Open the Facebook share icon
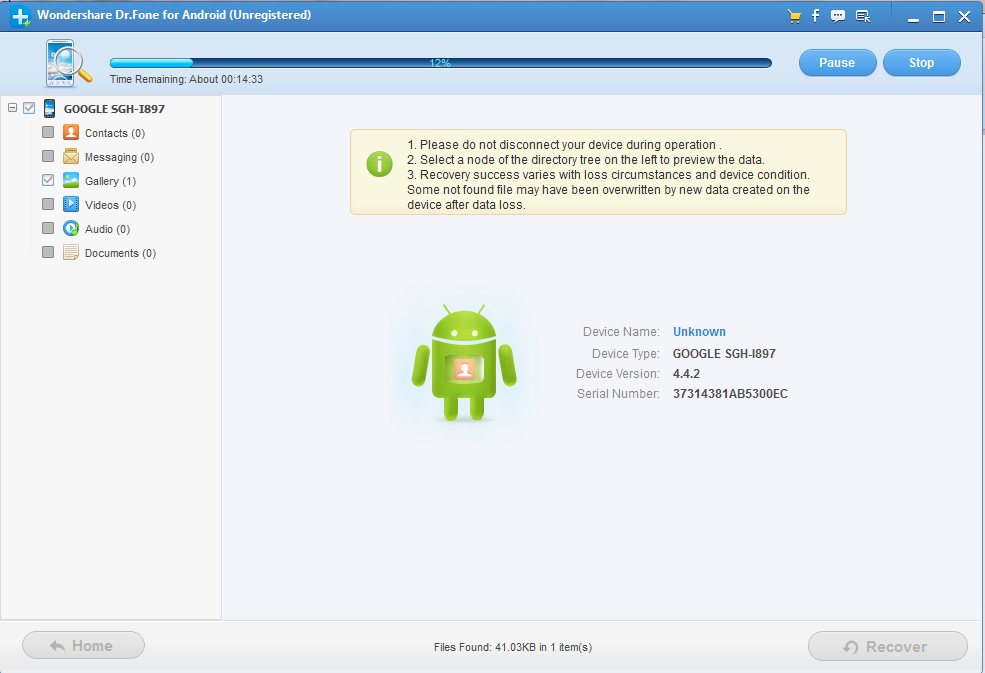The image size is (985, 673). (816, 16)
